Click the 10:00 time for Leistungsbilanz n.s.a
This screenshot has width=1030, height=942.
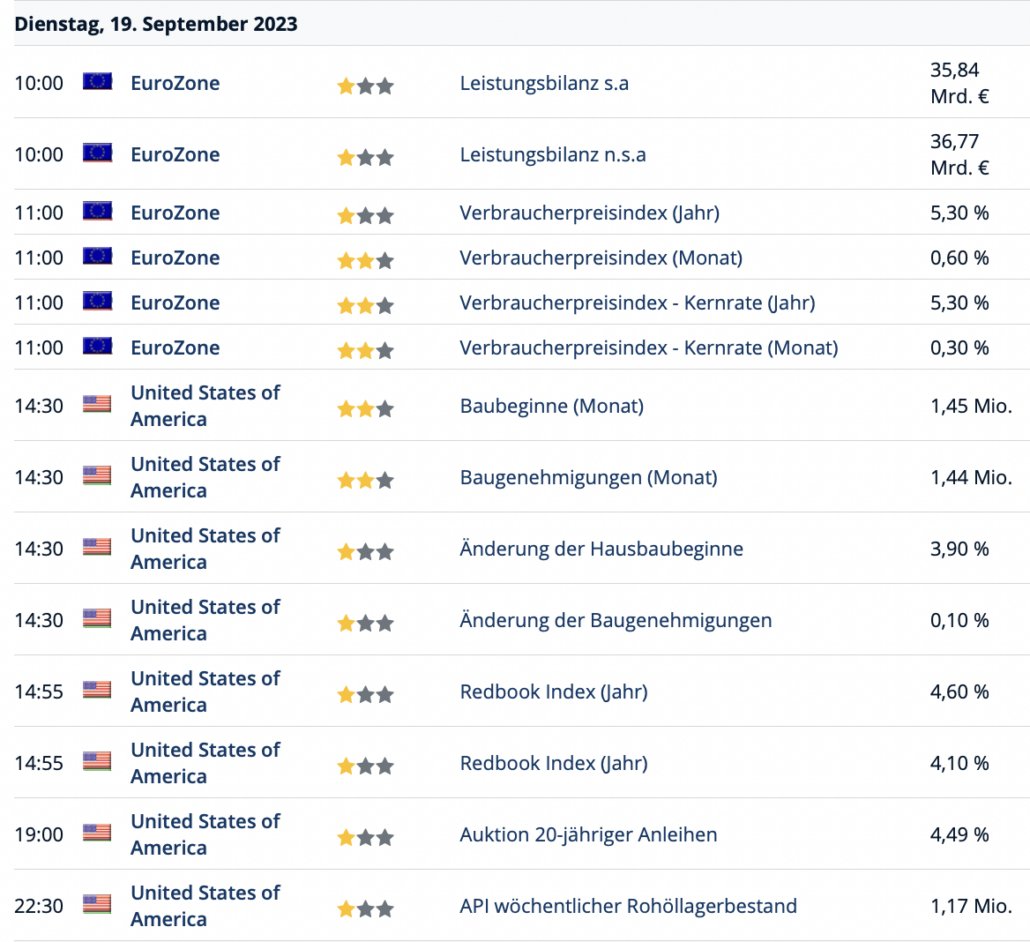click(39, 155)
